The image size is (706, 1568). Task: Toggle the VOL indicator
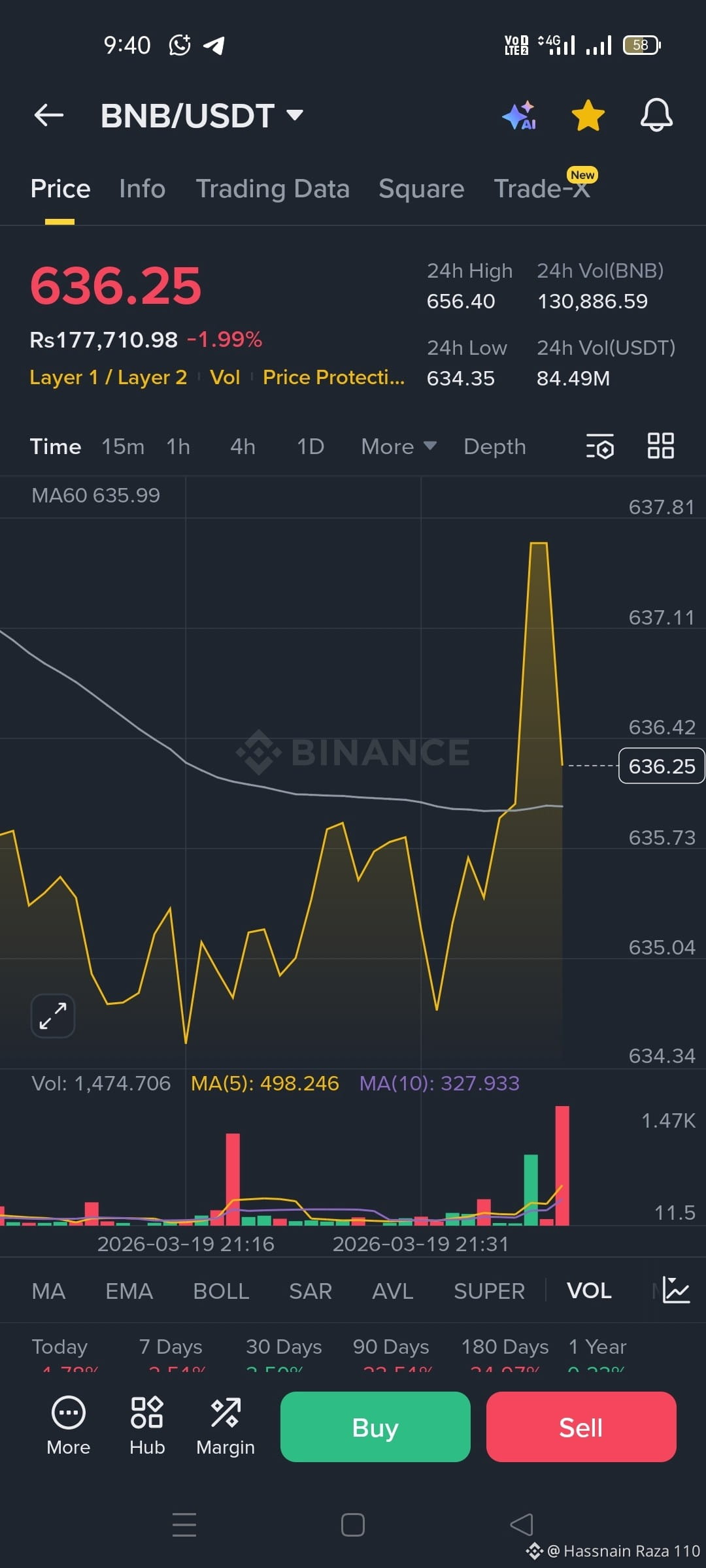(589, 1291)
